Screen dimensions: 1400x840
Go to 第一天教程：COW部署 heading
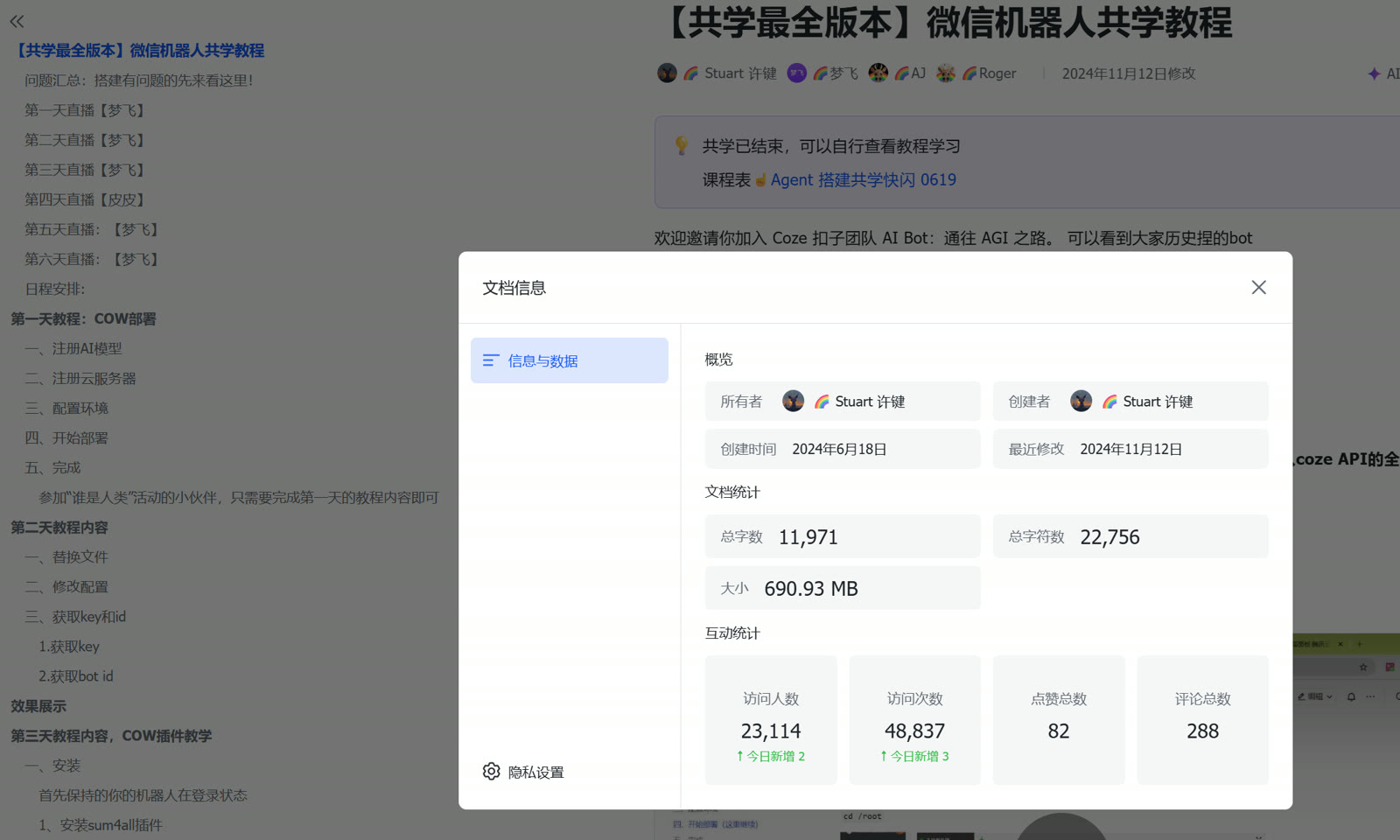[x=83, y=318]
